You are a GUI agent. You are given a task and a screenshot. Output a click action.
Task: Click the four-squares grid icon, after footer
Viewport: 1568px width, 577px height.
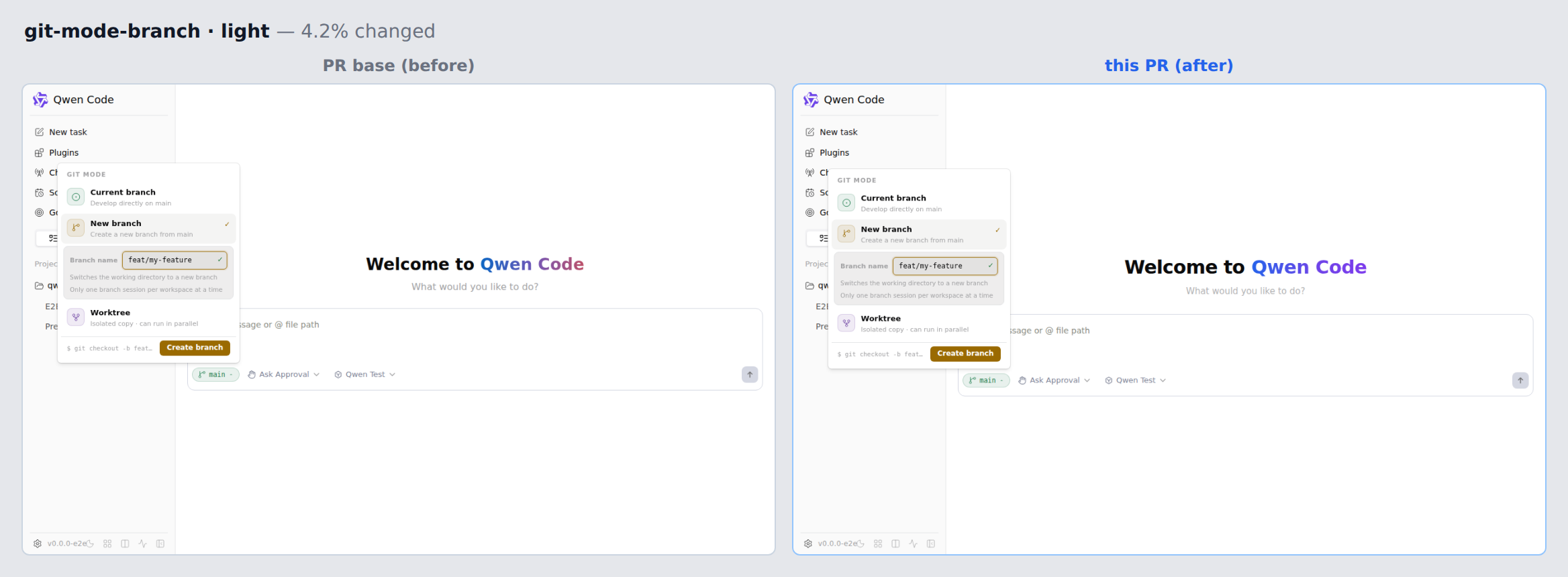(878, 543)
